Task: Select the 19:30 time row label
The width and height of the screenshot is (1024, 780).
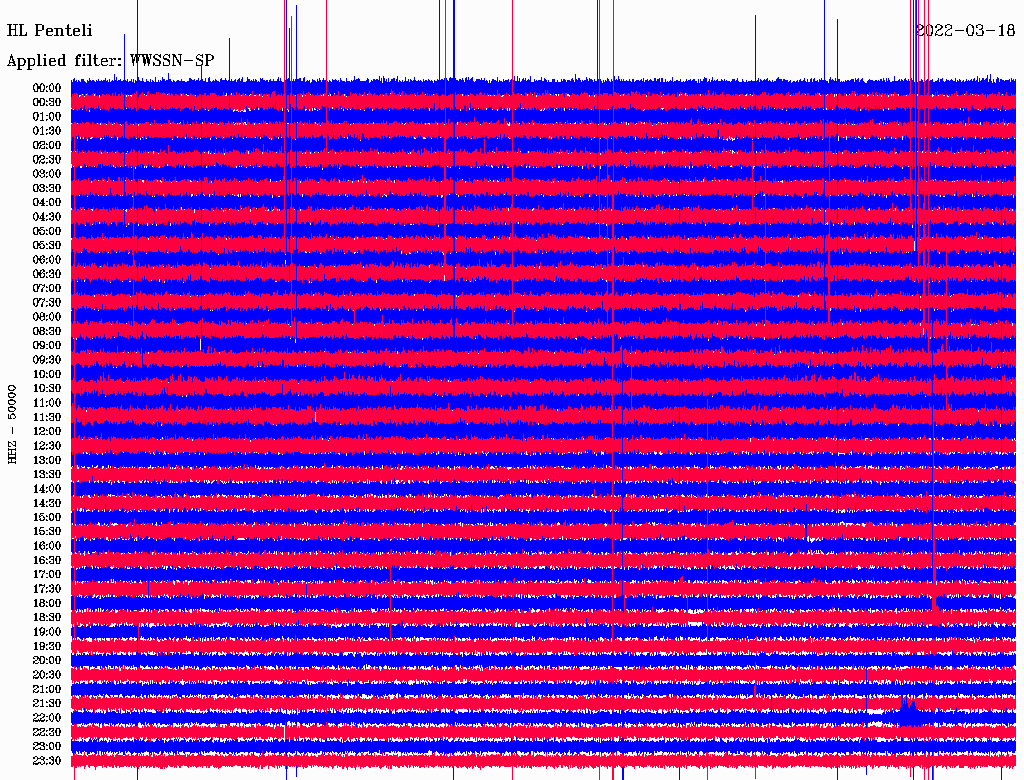Action: [x=47, y=647]
